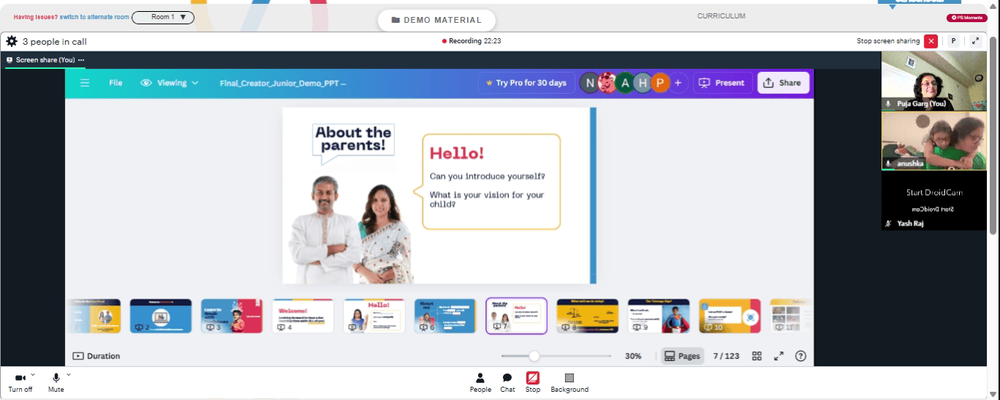This screenshot has width=1000, height=400.
Task: Click the 30% zoom value
Action: click(633, 356)
